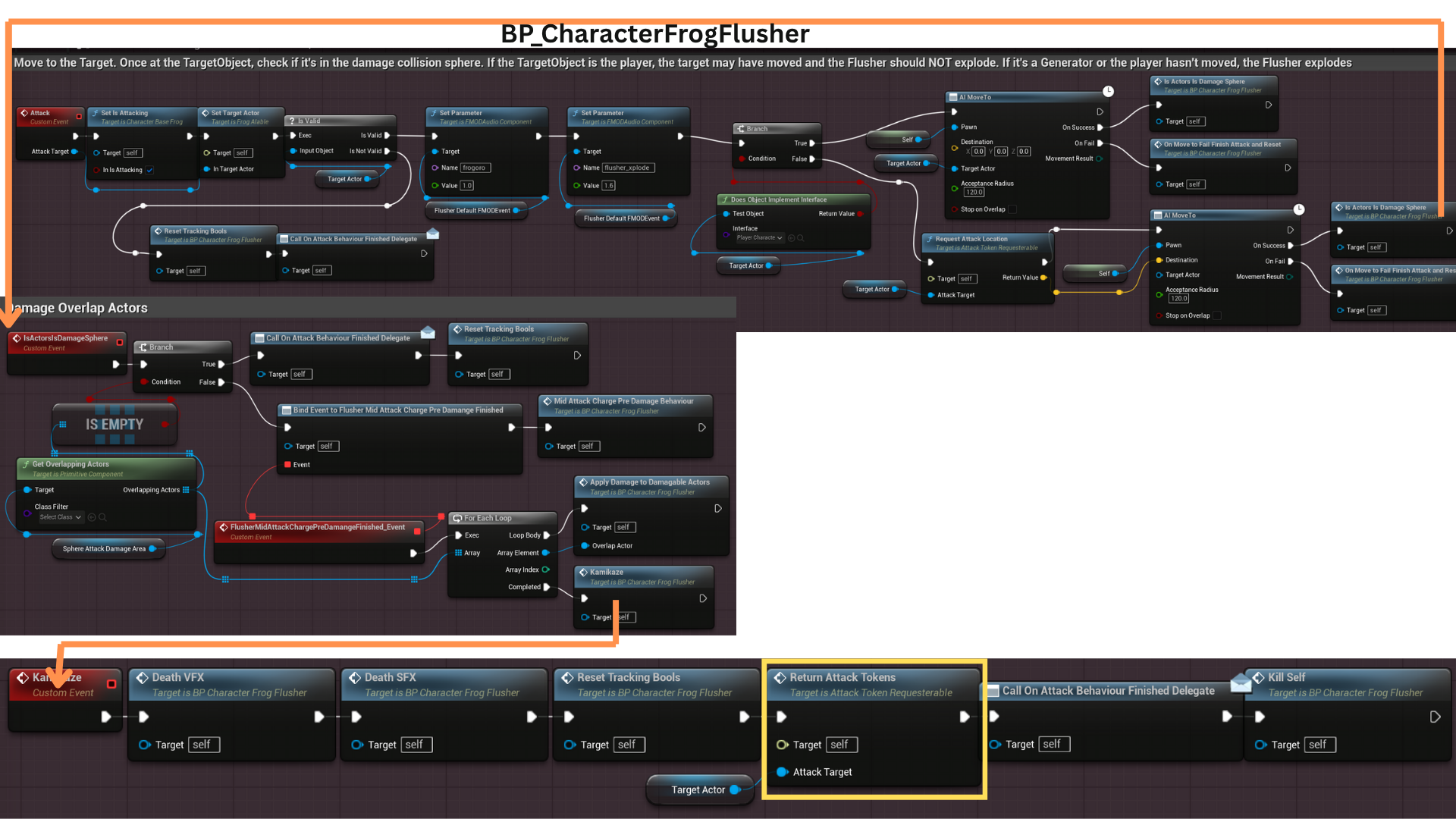
Task: Open the Select Class filter dropdown
Action: point(61,517)
